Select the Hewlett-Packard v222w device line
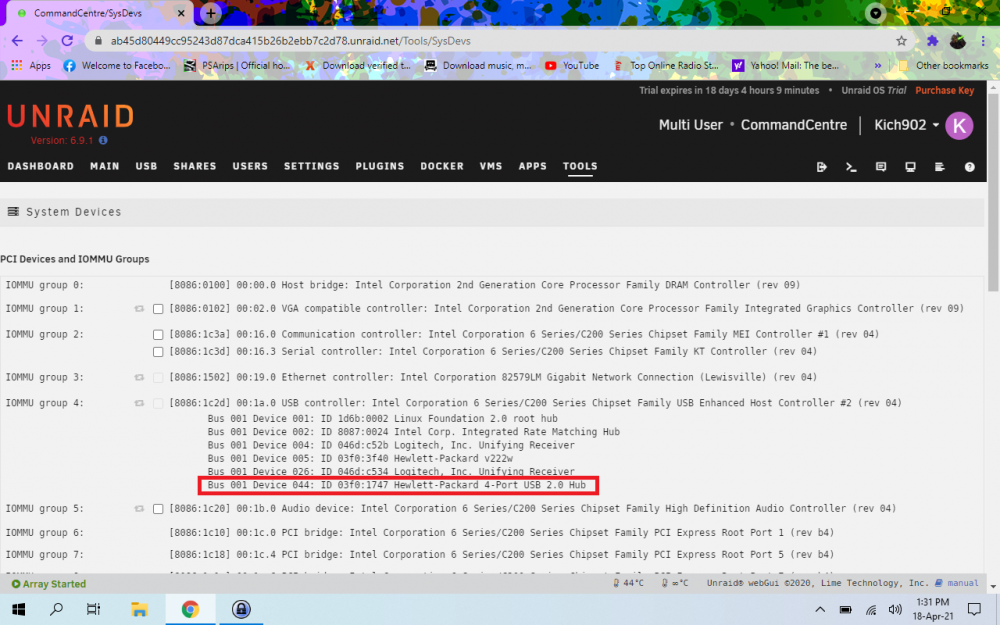 (x=360, y=459)
